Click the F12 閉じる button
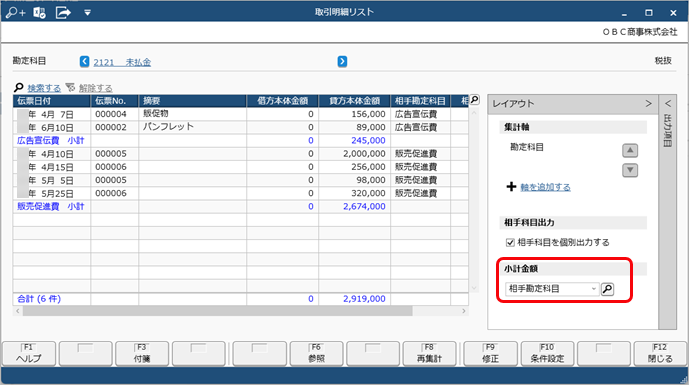The width and height of the screenshot is (689, 385). 660,353
